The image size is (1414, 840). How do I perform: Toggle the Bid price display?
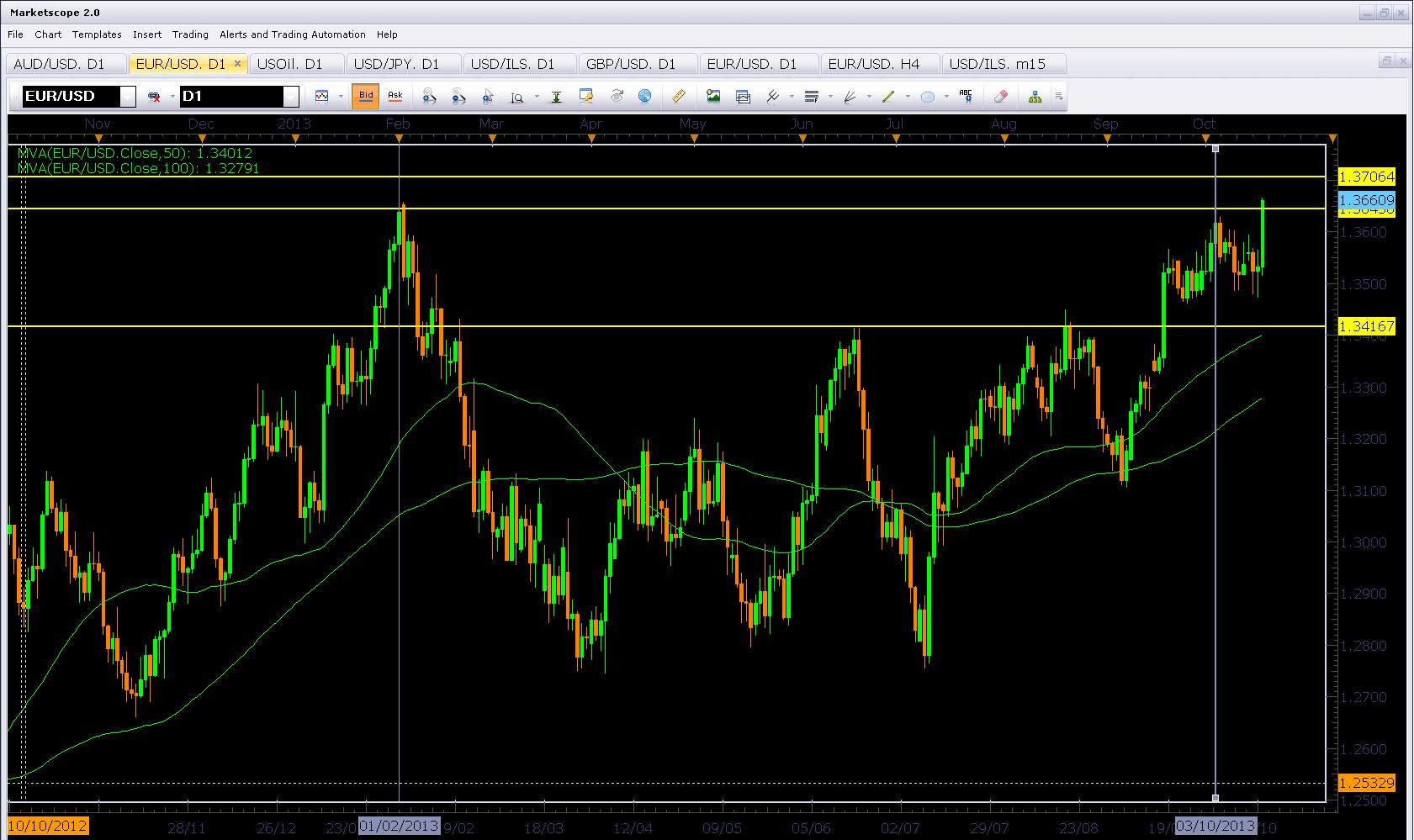[x=366, y=96]
